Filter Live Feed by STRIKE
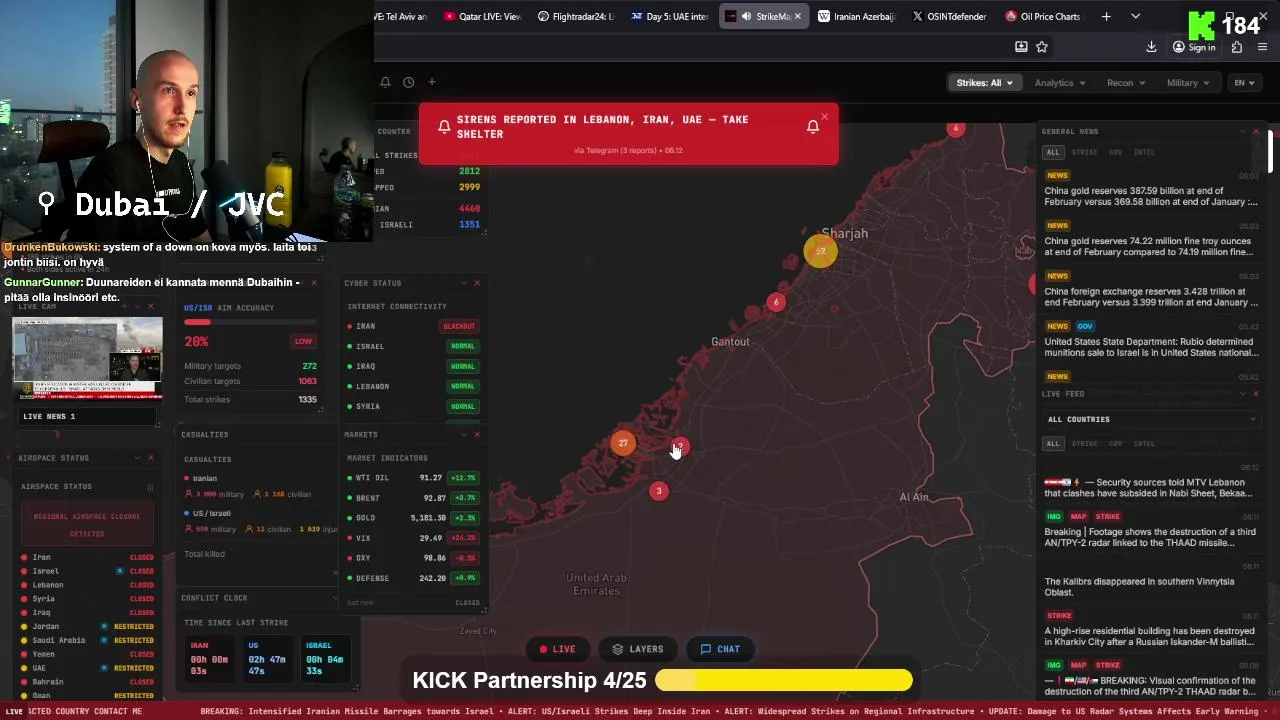The height and width of the screenshot is (720, 1280). 1084,443
